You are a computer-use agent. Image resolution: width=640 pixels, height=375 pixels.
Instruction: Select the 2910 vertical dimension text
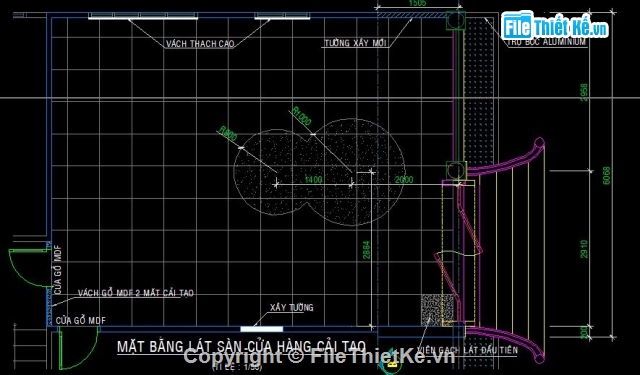coord(584,249)
